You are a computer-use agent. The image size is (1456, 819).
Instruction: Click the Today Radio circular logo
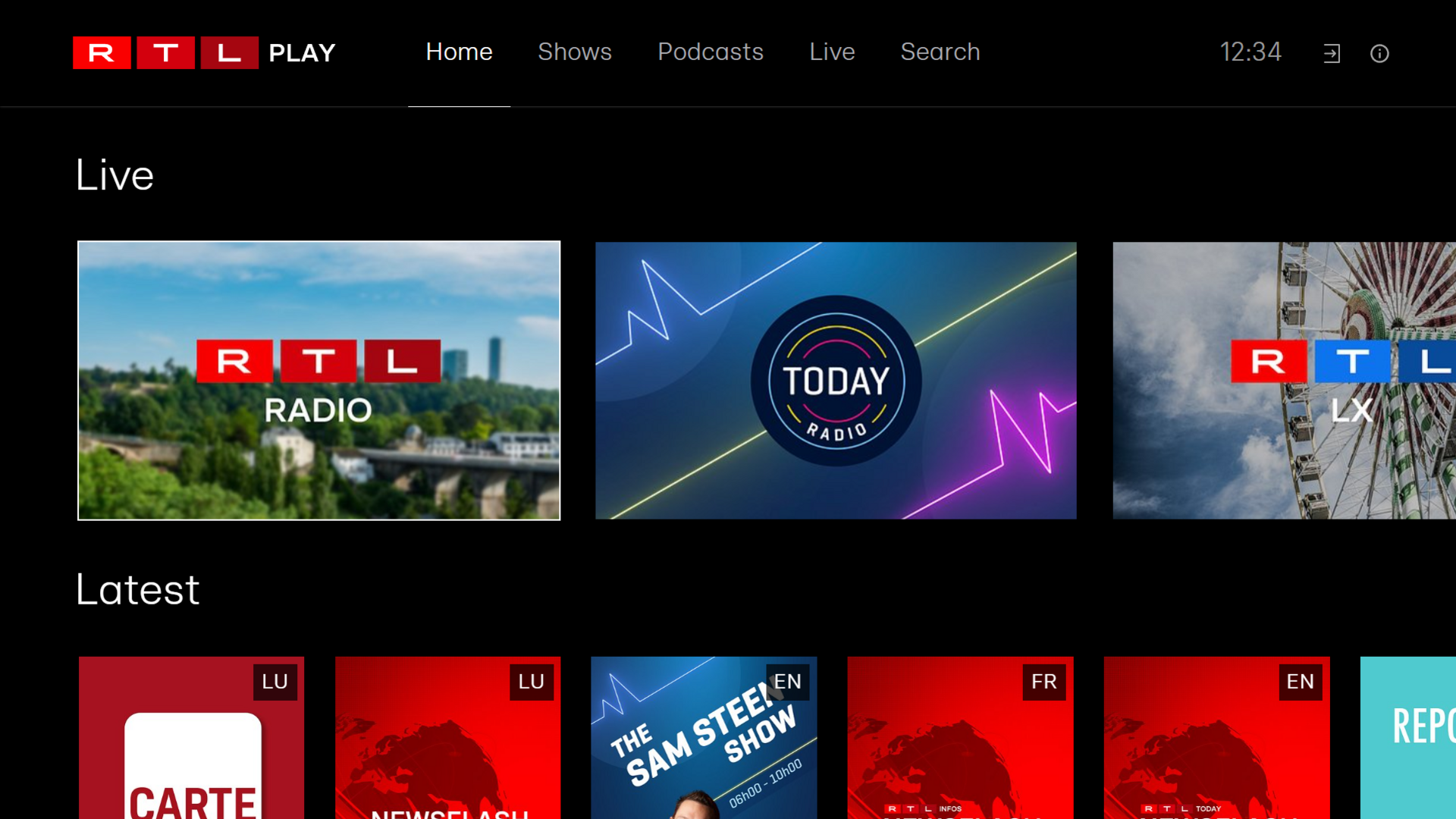point(836,381)
